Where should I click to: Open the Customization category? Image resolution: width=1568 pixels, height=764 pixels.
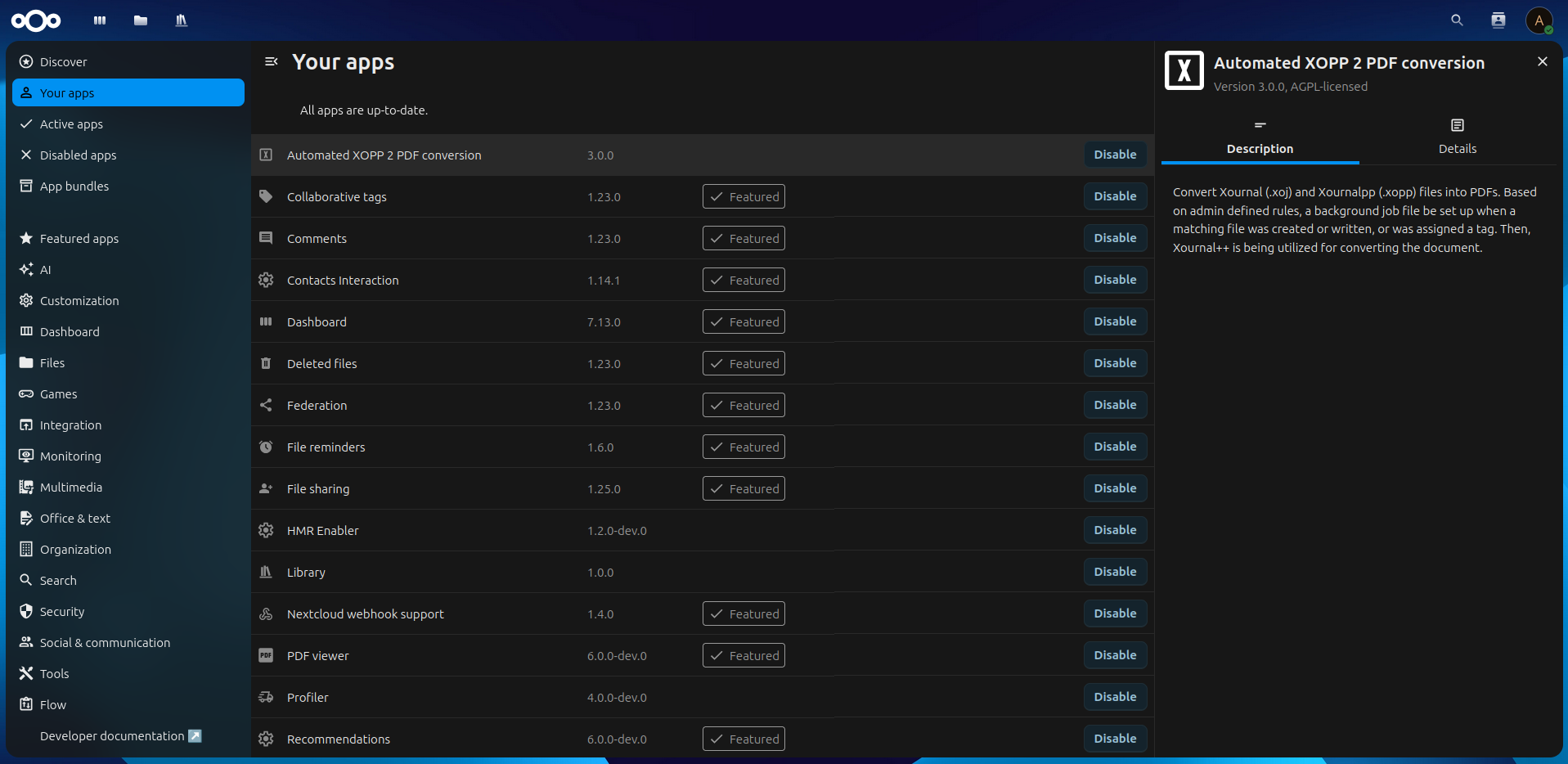point(128,300)
